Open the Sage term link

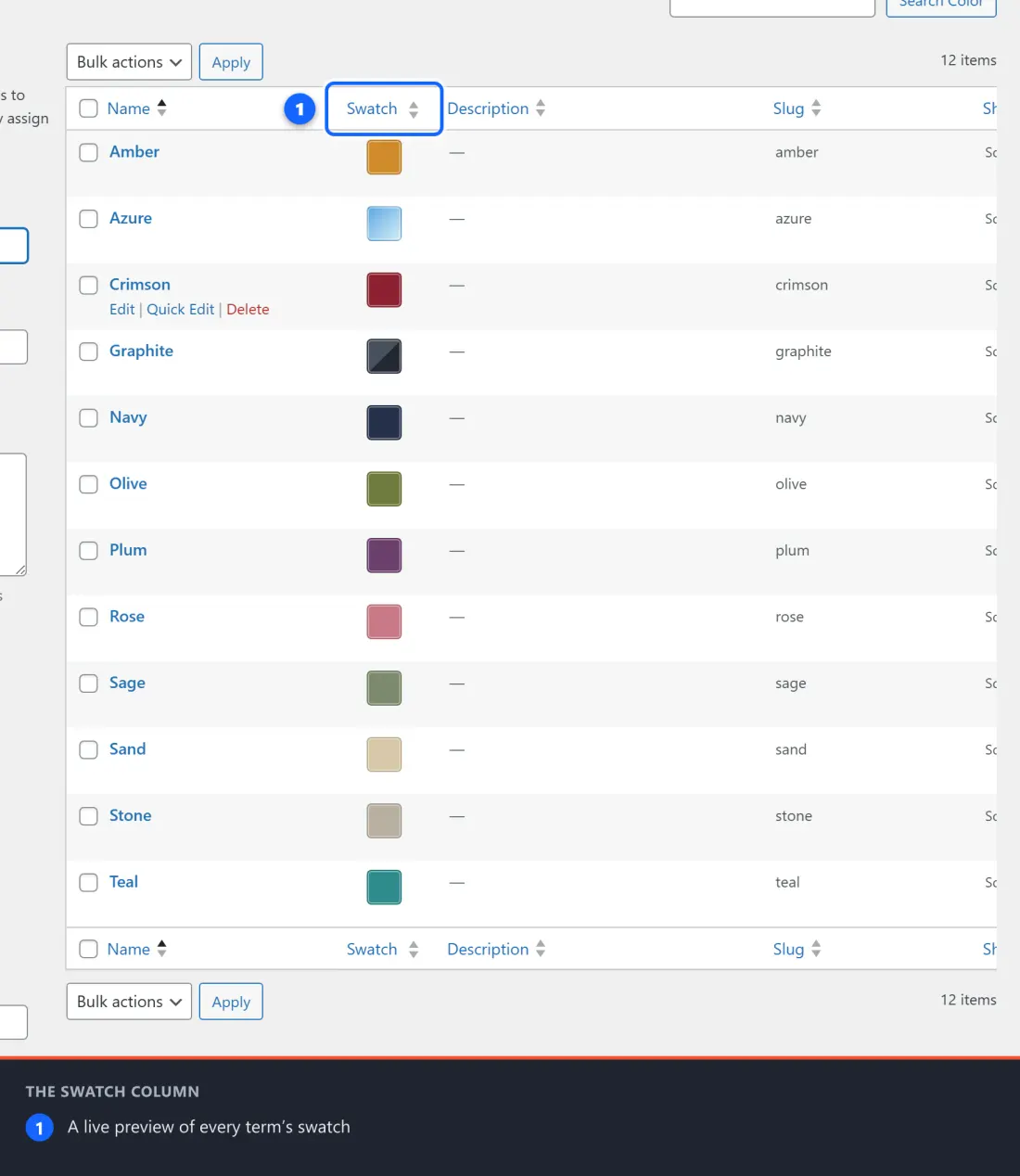click(x=127, y=683)
